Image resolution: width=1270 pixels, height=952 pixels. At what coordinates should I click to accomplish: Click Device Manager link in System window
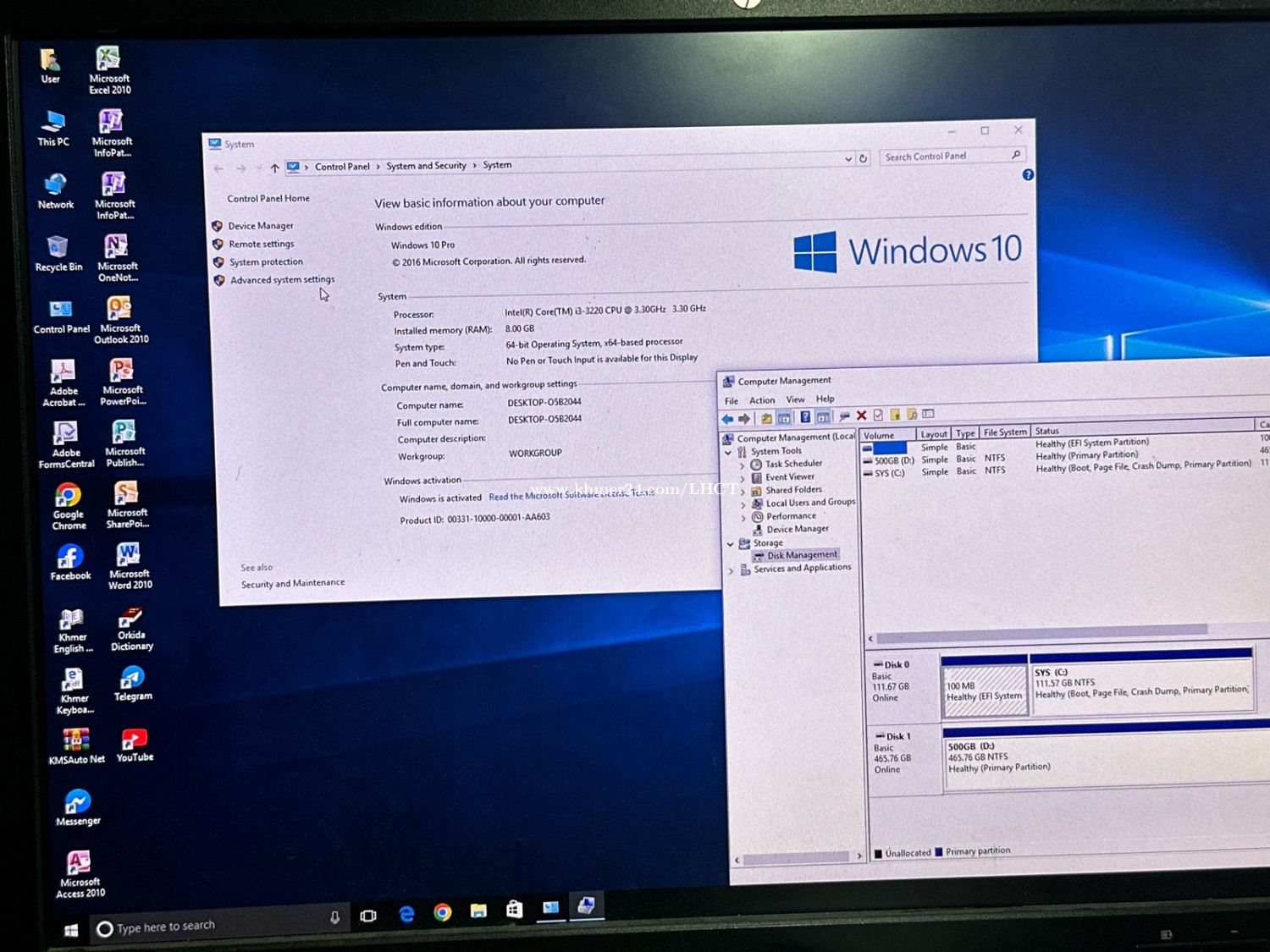(261, 226)
